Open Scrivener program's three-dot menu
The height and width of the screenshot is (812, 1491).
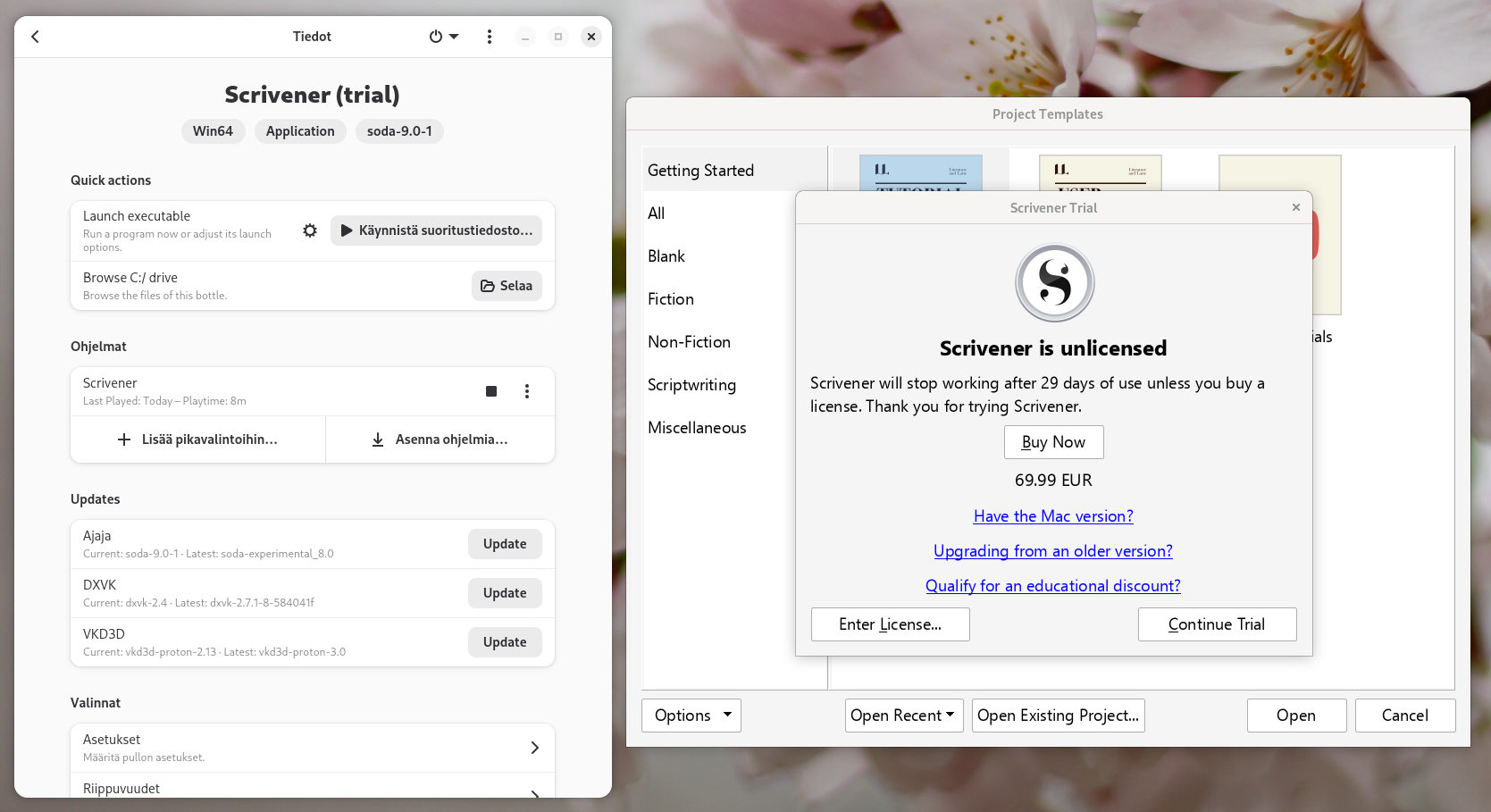(527, 391)
